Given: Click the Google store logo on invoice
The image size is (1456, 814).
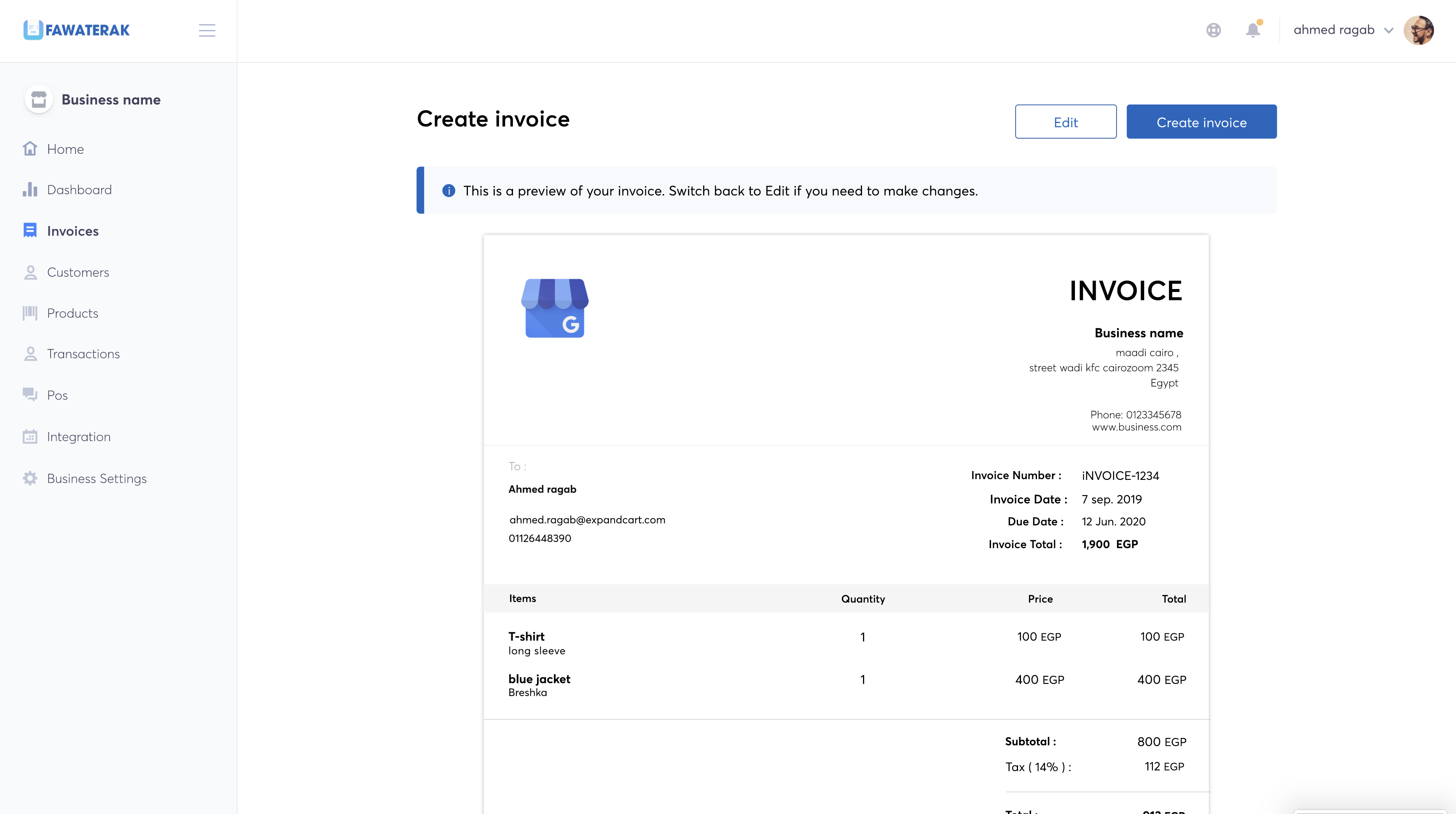Looking at the screenshot, I should coord(554,308).
